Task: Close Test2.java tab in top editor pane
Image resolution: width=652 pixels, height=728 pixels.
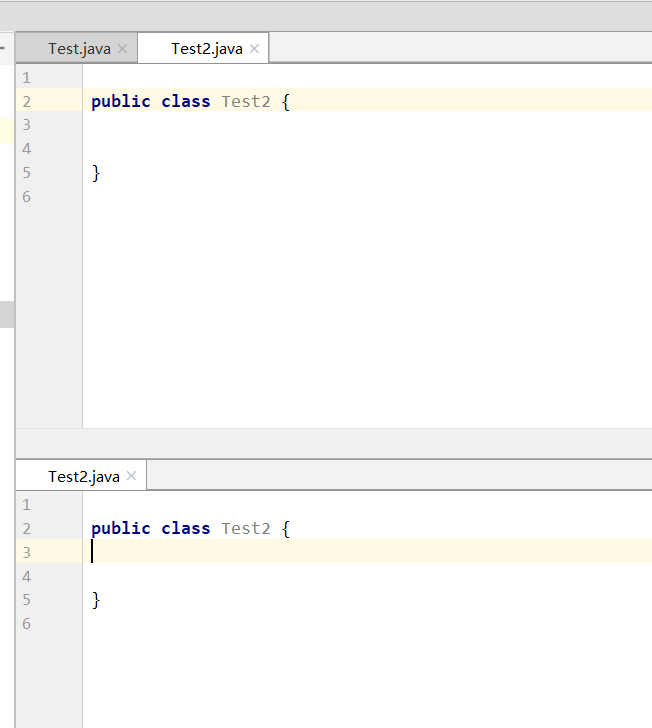Action: pyautogui.click(x=254, y=49)
